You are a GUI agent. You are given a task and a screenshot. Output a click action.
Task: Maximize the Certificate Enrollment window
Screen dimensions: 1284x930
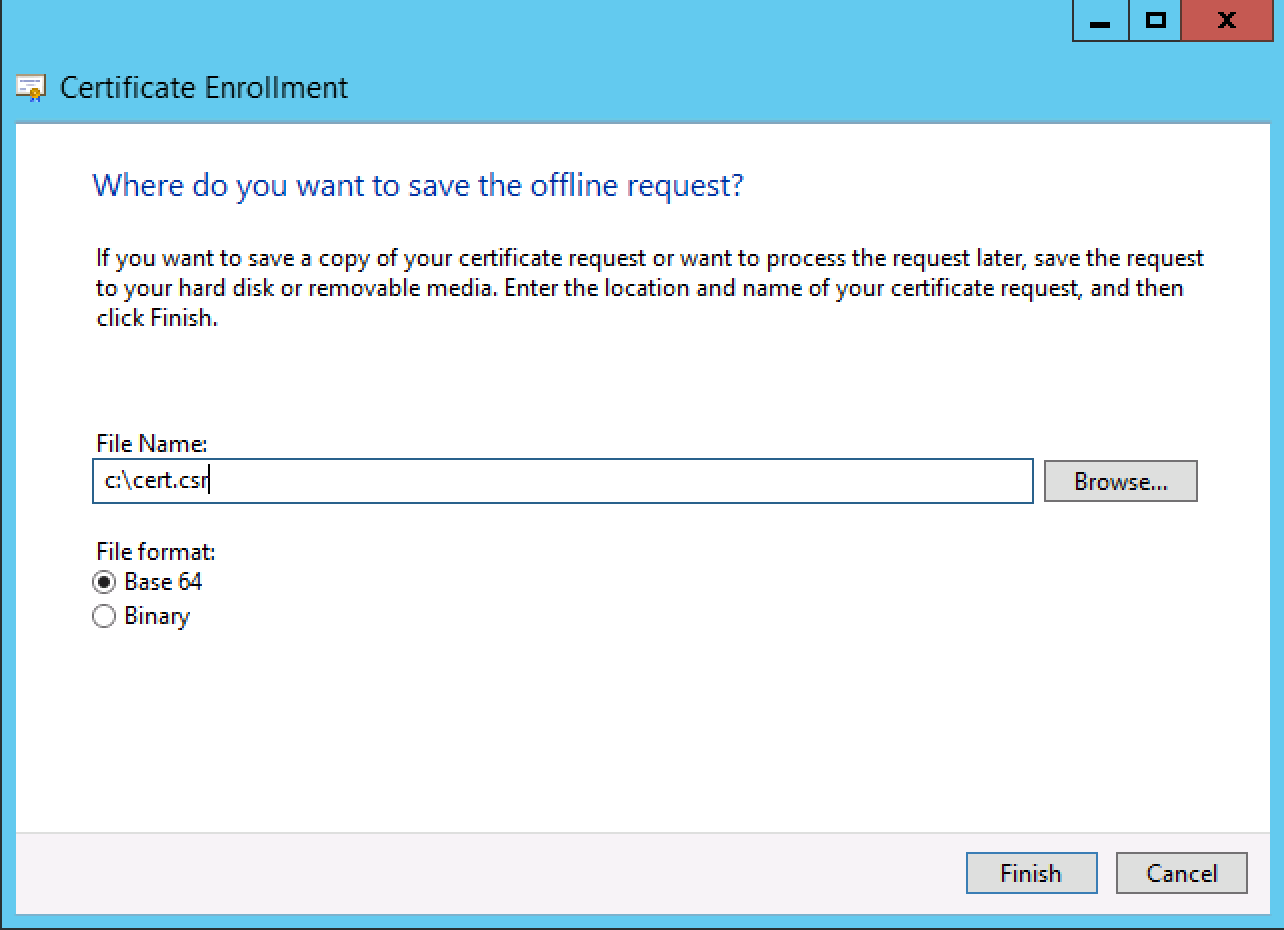pos(1156,21)
